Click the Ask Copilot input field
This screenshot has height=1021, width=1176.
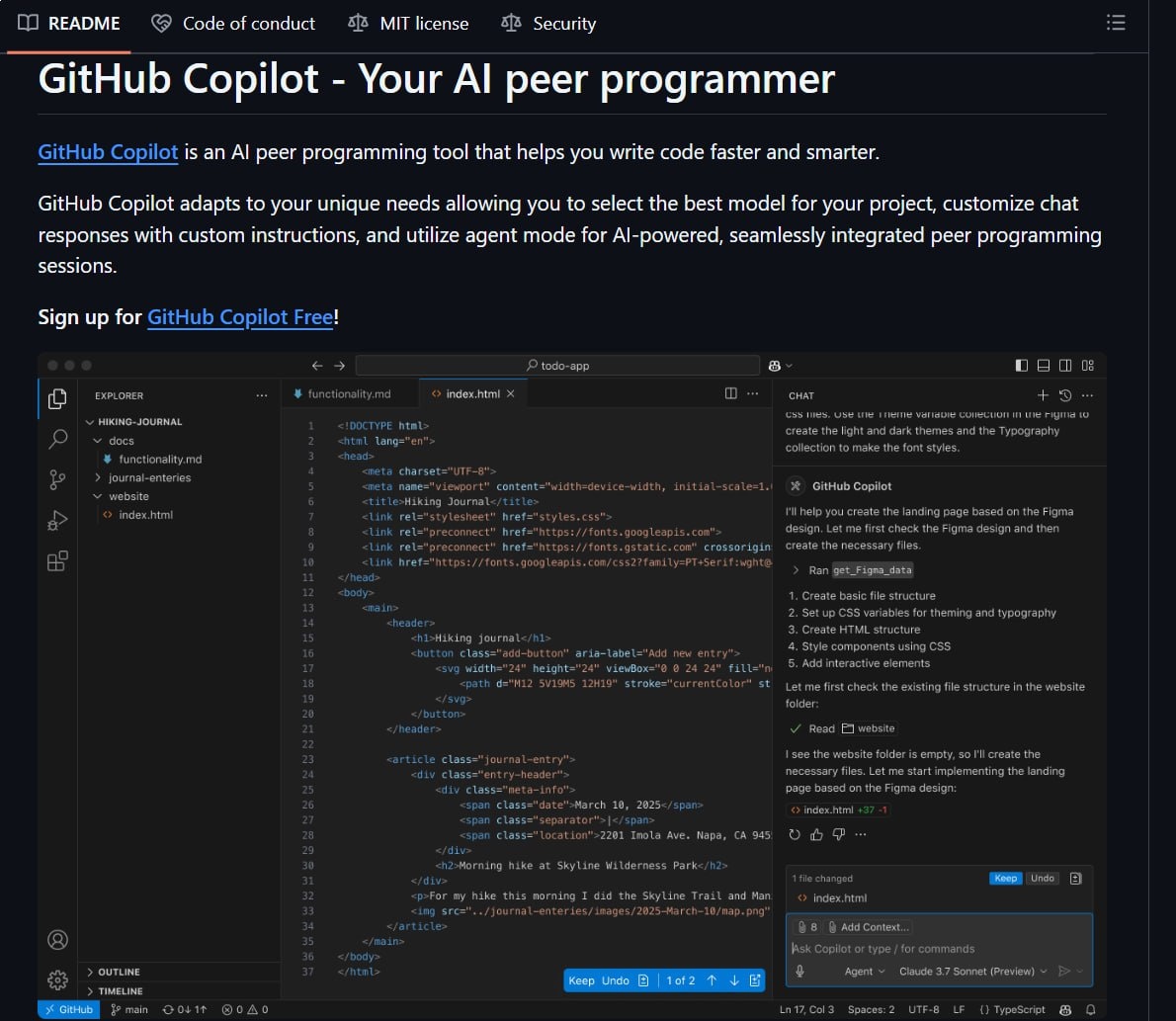939,949
